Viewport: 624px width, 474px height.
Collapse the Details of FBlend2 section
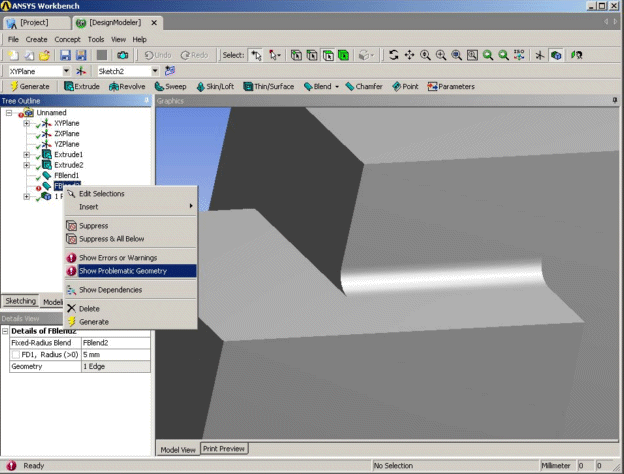tap(6, 331)
